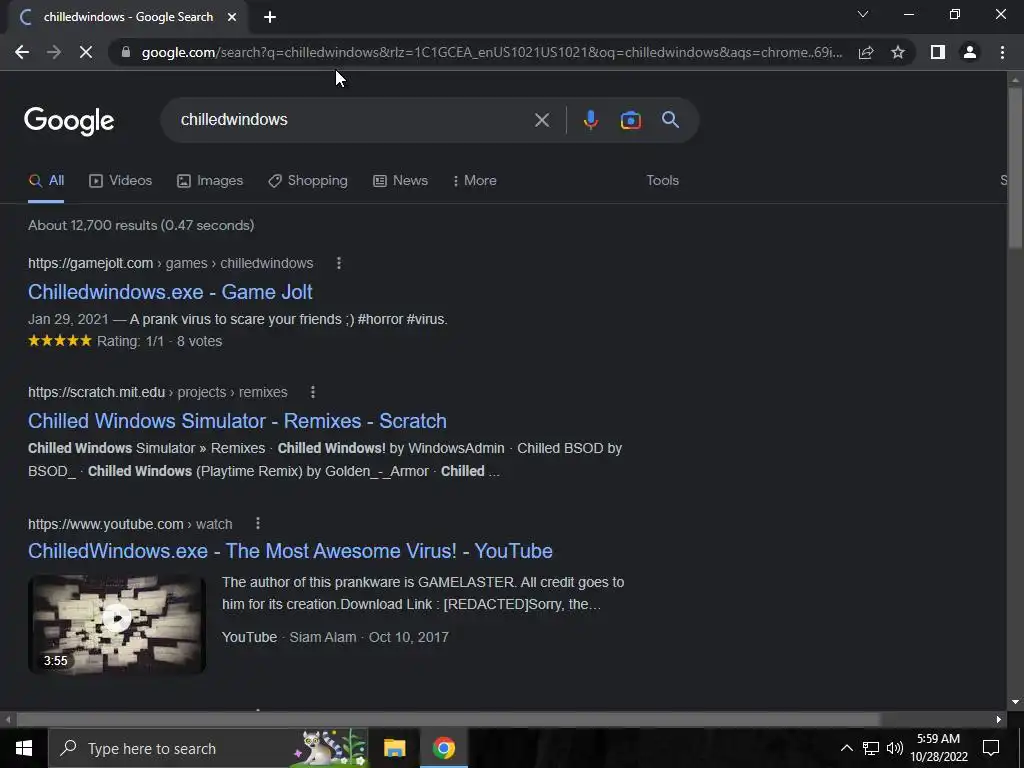View site info via the lock icon
1024x768 pixels.
126,52
